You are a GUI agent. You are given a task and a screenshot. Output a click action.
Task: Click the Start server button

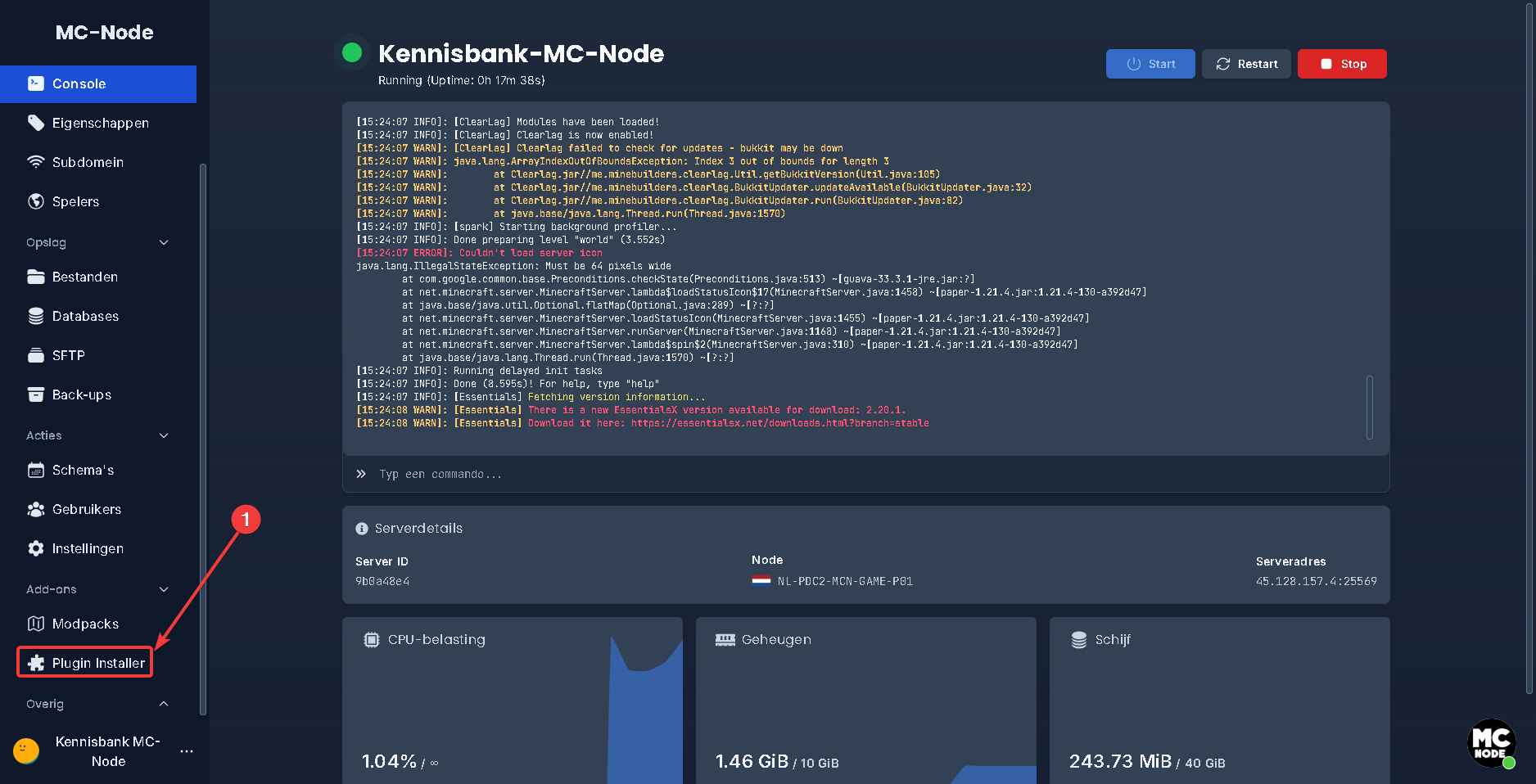[x=1150, y=64]
